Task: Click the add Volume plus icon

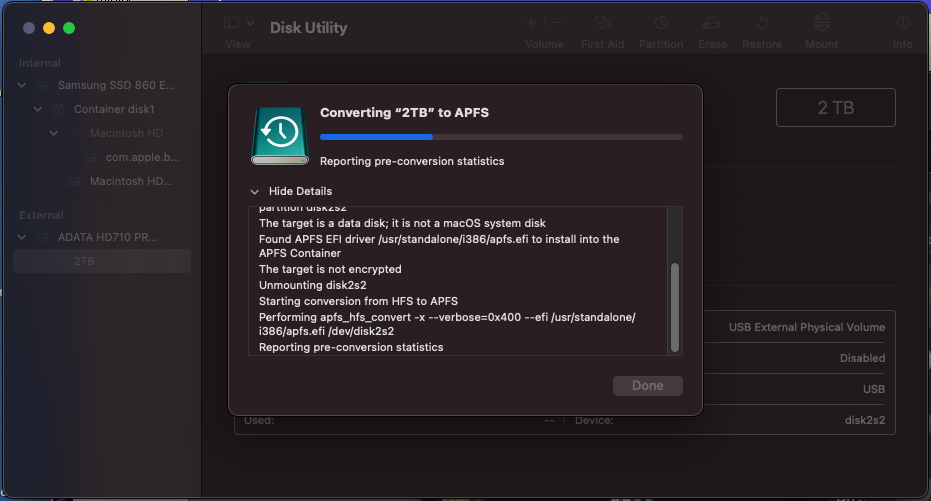Action: pyautogui.click(x=531, y=23)
